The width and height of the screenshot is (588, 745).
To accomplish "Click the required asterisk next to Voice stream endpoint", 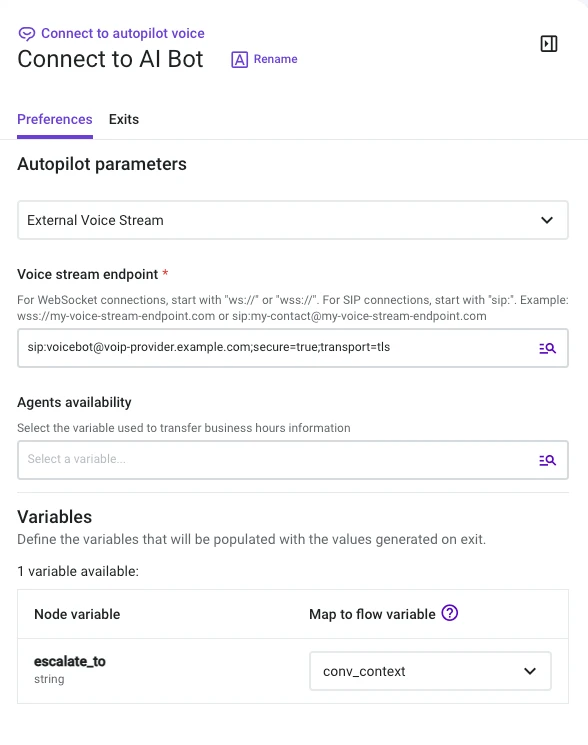I will point(165,273).
